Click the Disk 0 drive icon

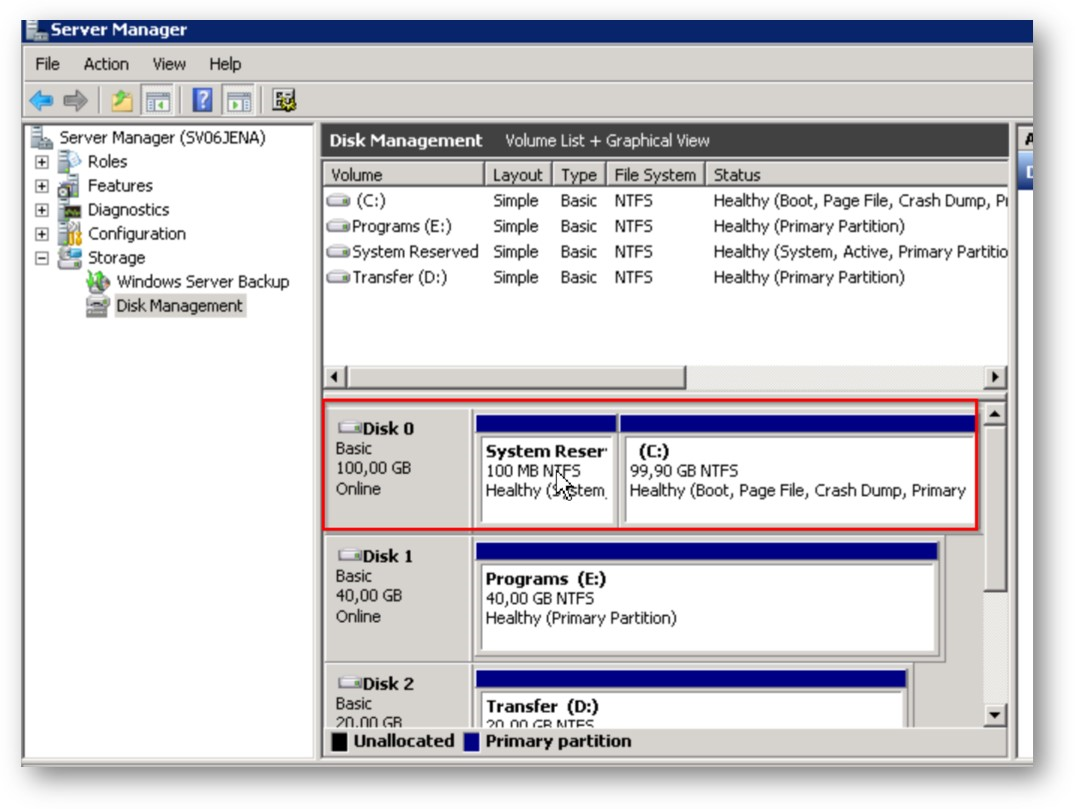(349, 428)
